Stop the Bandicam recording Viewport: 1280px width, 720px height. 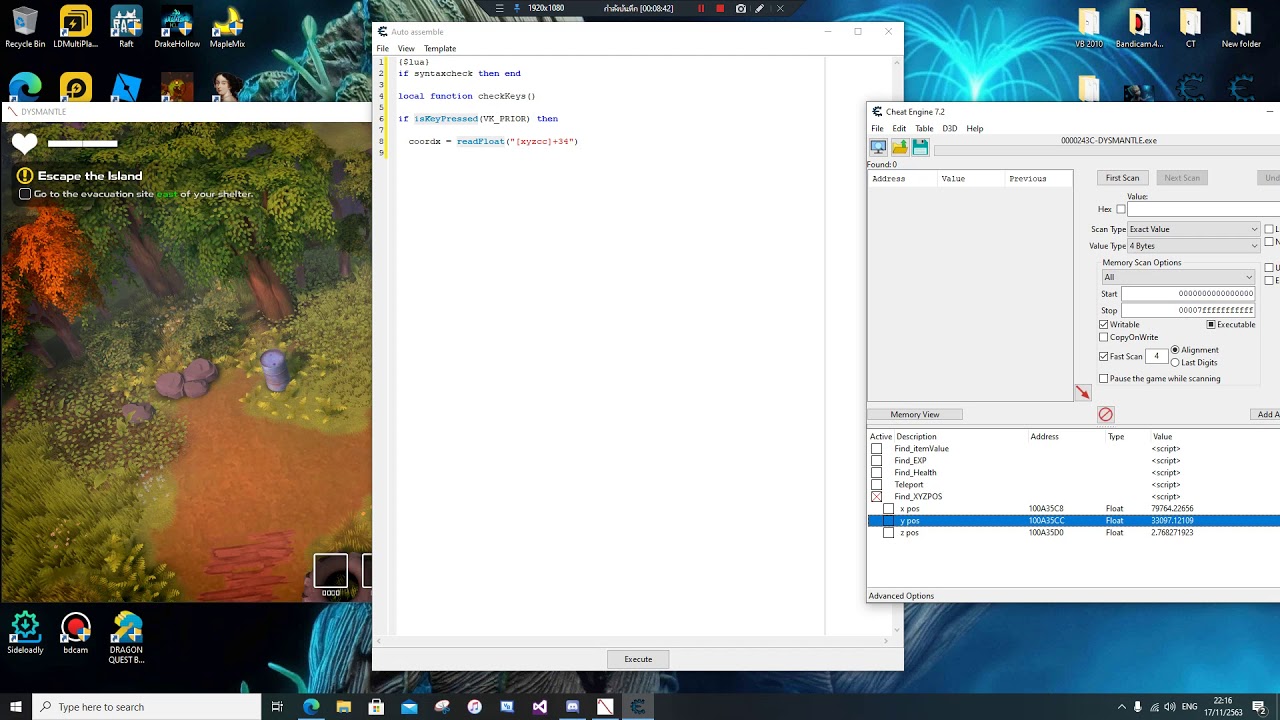(x=720, y=8)
